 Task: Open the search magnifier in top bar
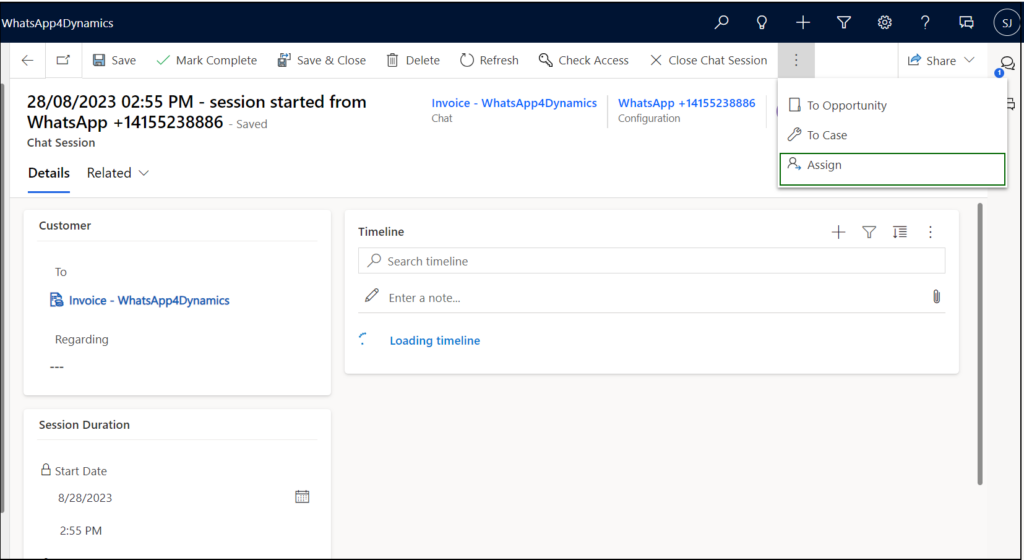coord(721,22)
